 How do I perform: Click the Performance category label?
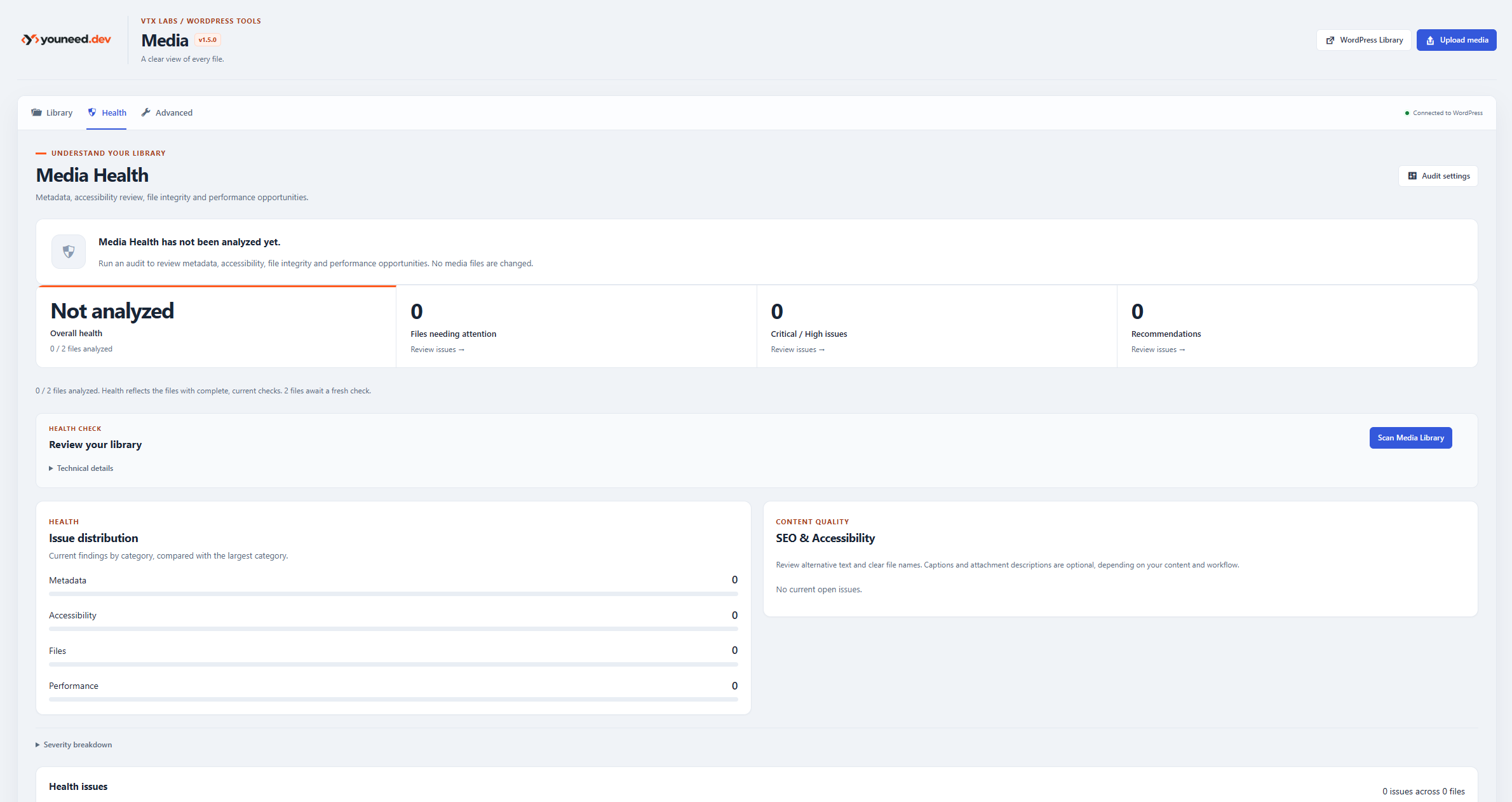point(74,686)
